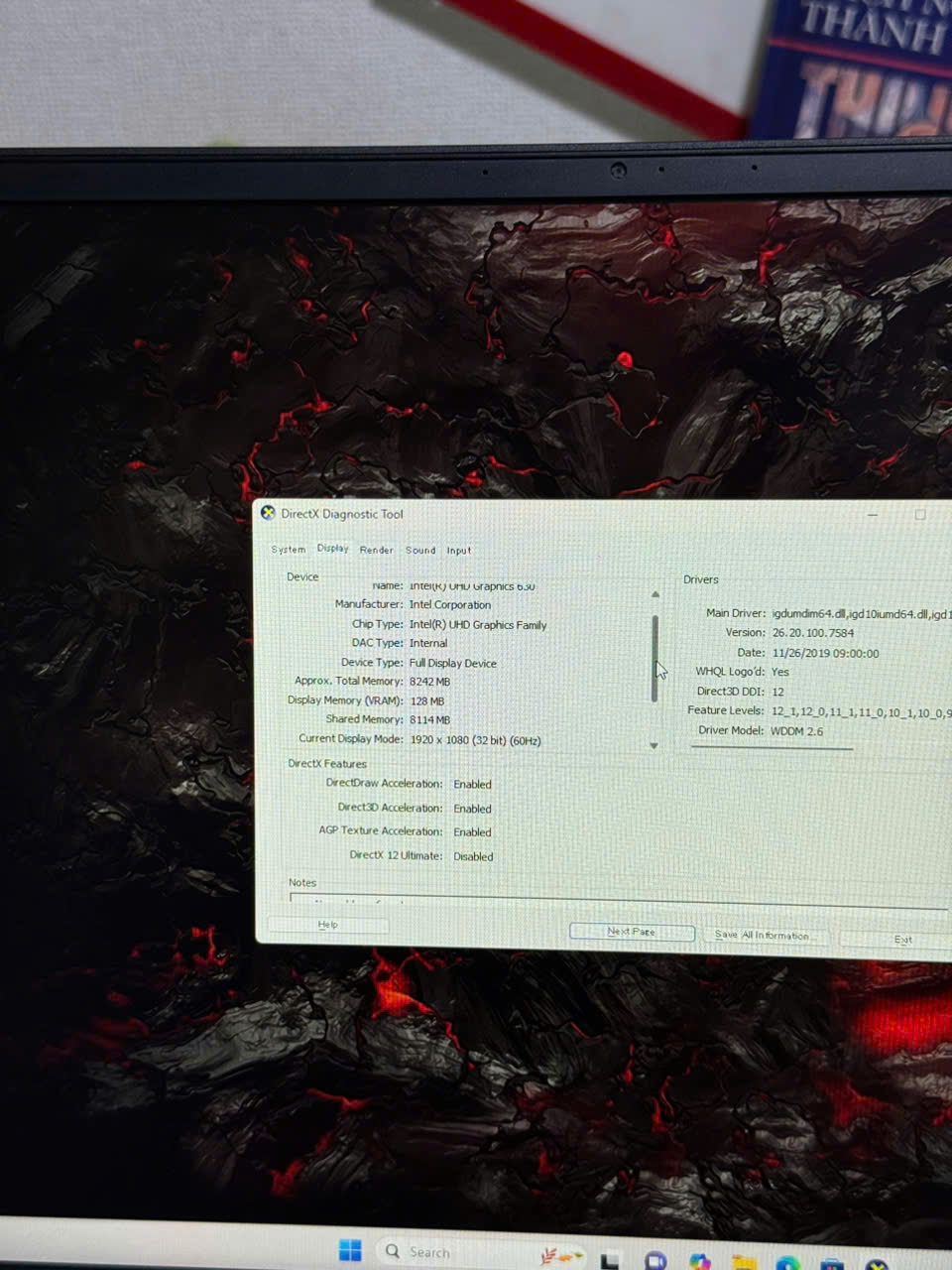
Task: Click DirectDraw Acceleration "Enabled" value
Action: [x=472, y=784]
